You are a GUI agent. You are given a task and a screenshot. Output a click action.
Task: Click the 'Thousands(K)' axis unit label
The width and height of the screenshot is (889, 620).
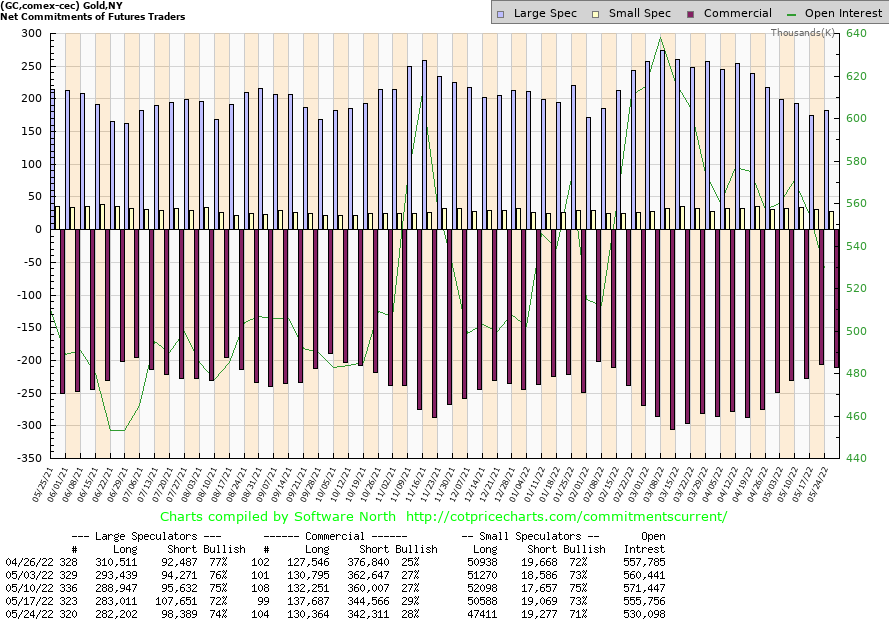click(803, 33)
